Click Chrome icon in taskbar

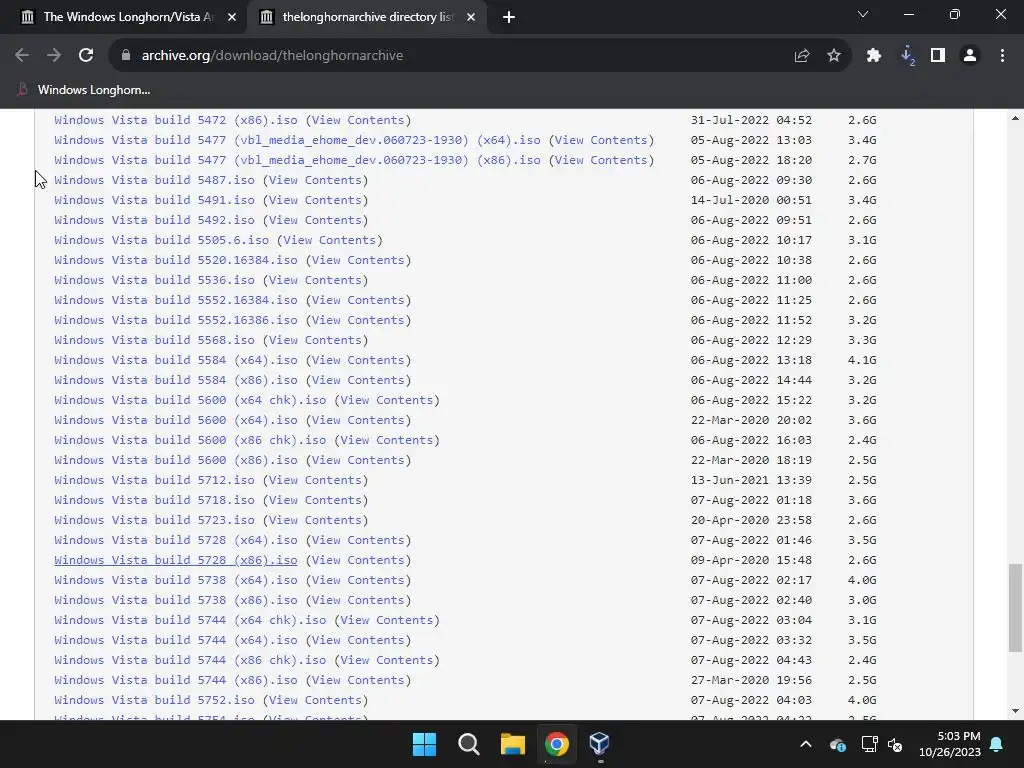click(x=557, y=744)
